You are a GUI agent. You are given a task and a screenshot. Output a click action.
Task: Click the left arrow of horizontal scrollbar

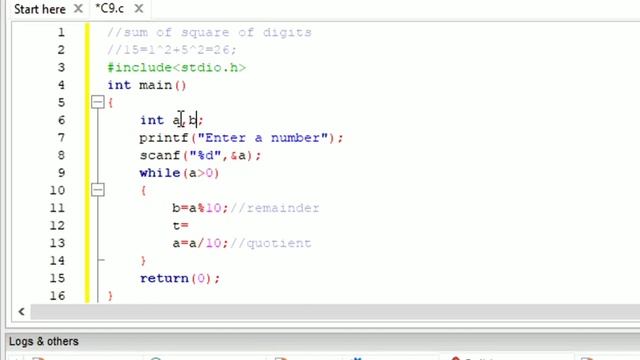21,312
